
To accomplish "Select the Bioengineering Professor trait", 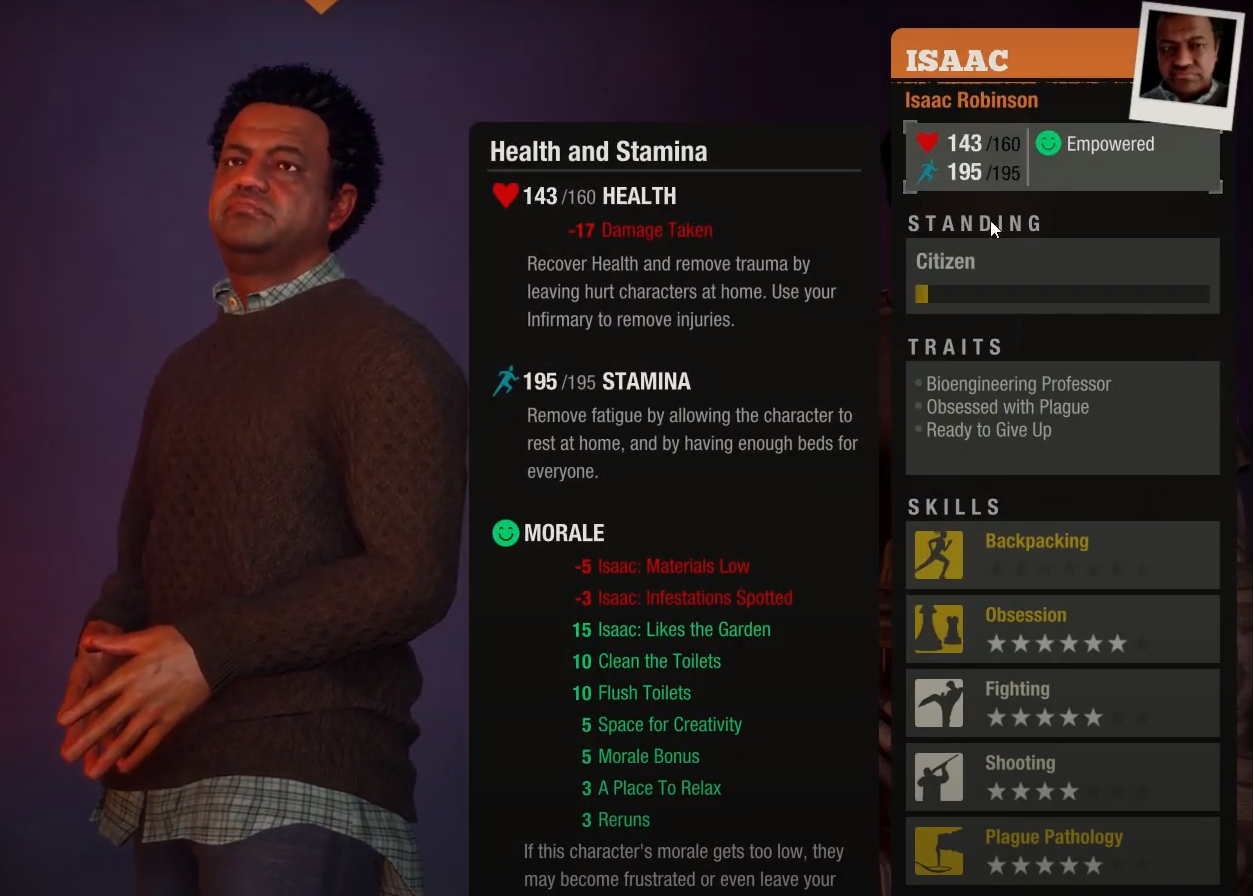I will [1018, 384].
